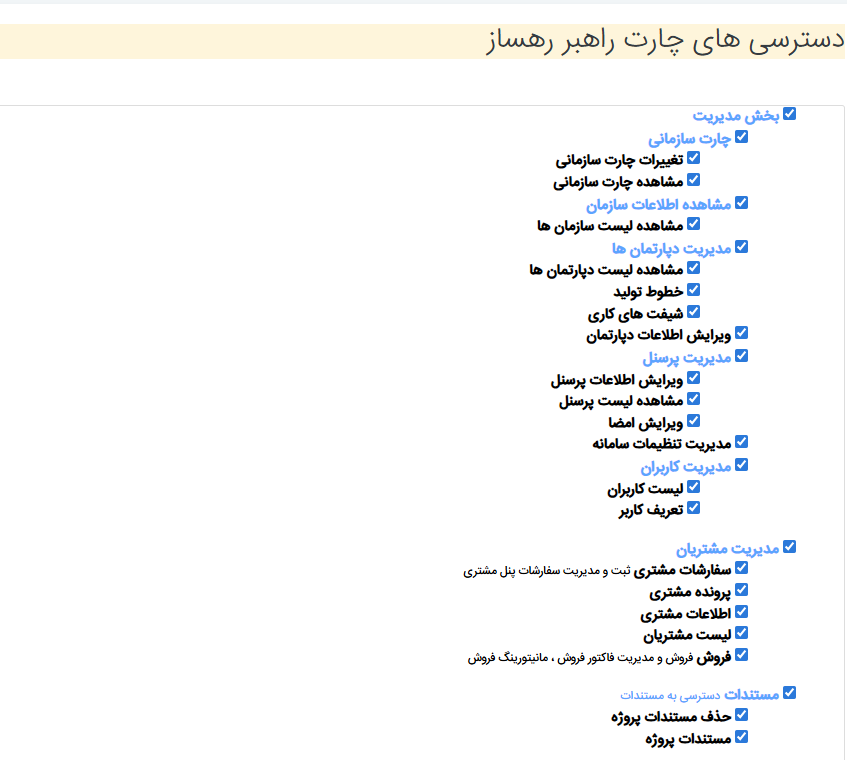Toggle the شیفت های کاری checkbox
The height and width of the screenshot is (760, 847).
coord(693,312)
